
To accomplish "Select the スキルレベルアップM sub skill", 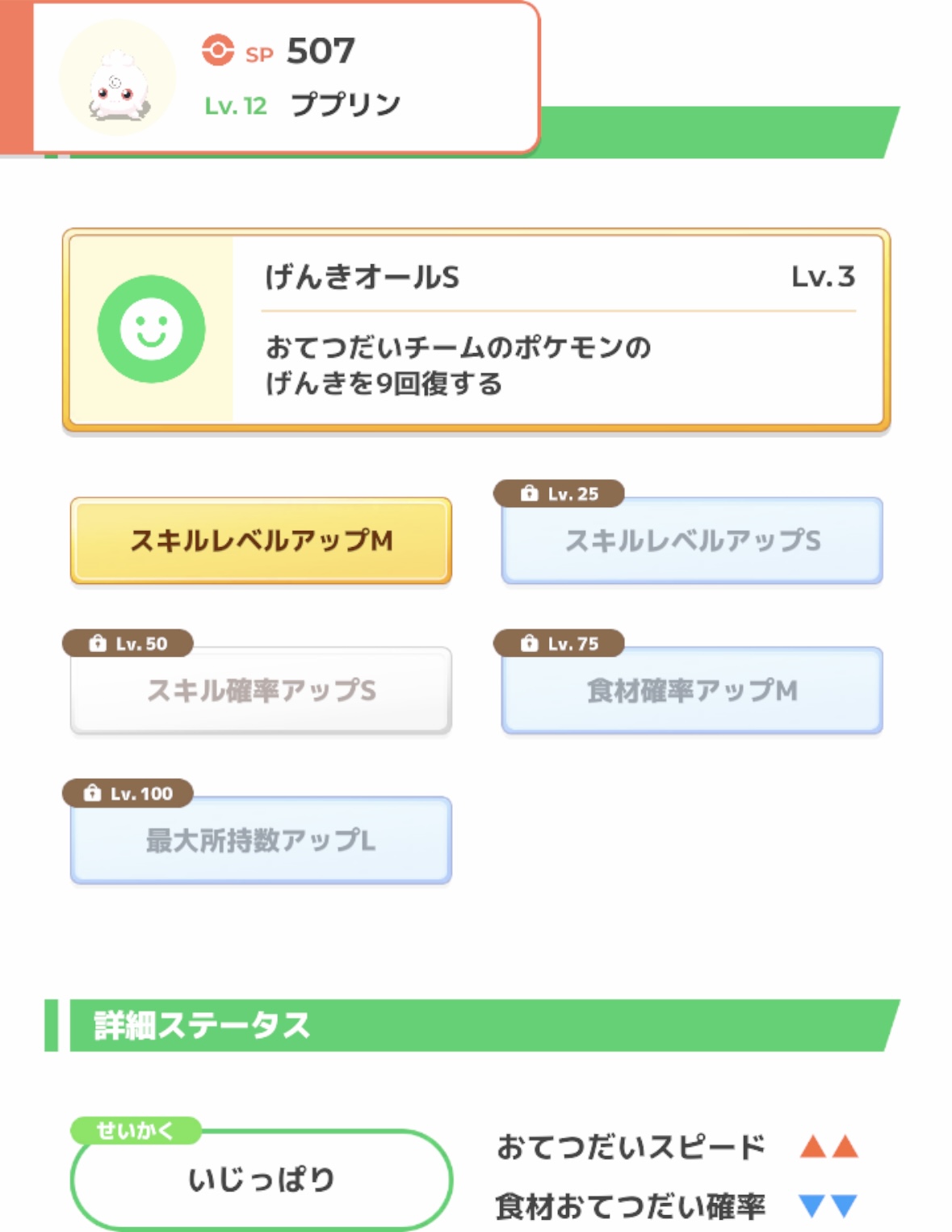I will (261, 540).
